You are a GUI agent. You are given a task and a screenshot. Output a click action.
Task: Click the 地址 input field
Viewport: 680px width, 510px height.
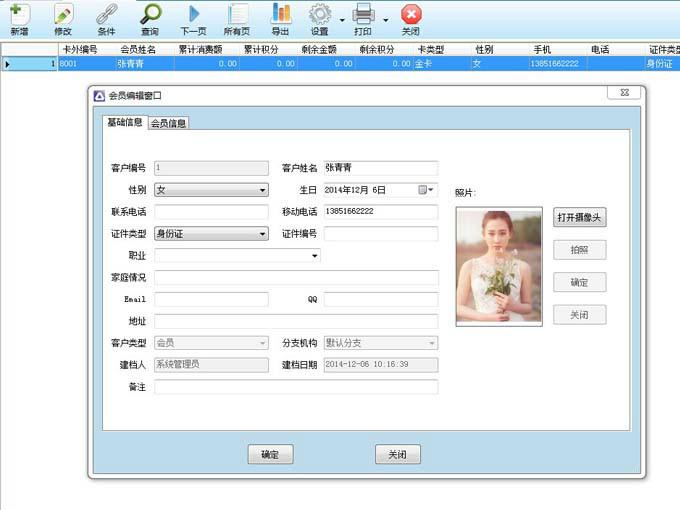(x=296, y=321)
